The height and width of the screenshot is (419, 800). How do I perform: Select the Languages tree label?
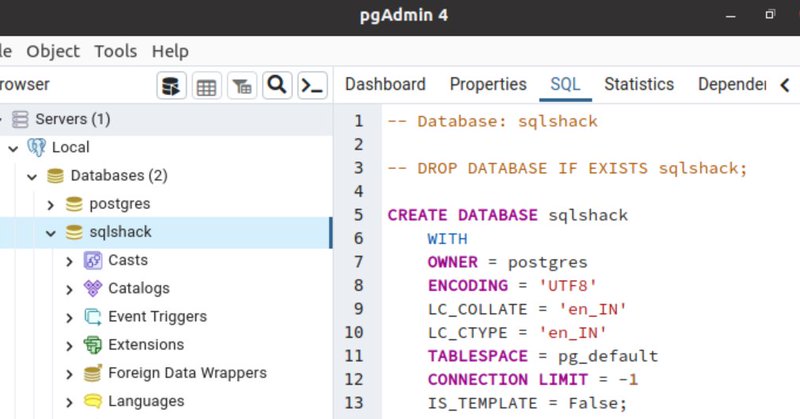146,401
